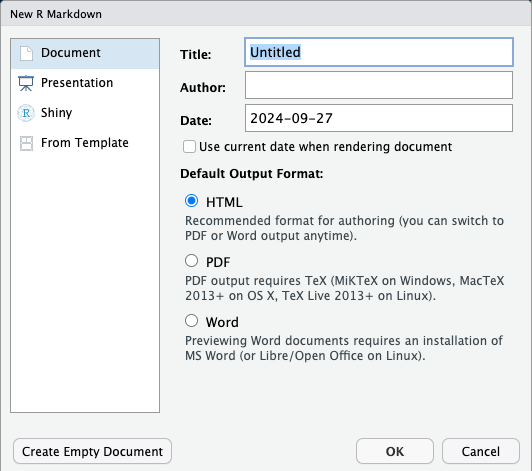Open the From Template option
The image size is (532, 471).
[85, 143]
